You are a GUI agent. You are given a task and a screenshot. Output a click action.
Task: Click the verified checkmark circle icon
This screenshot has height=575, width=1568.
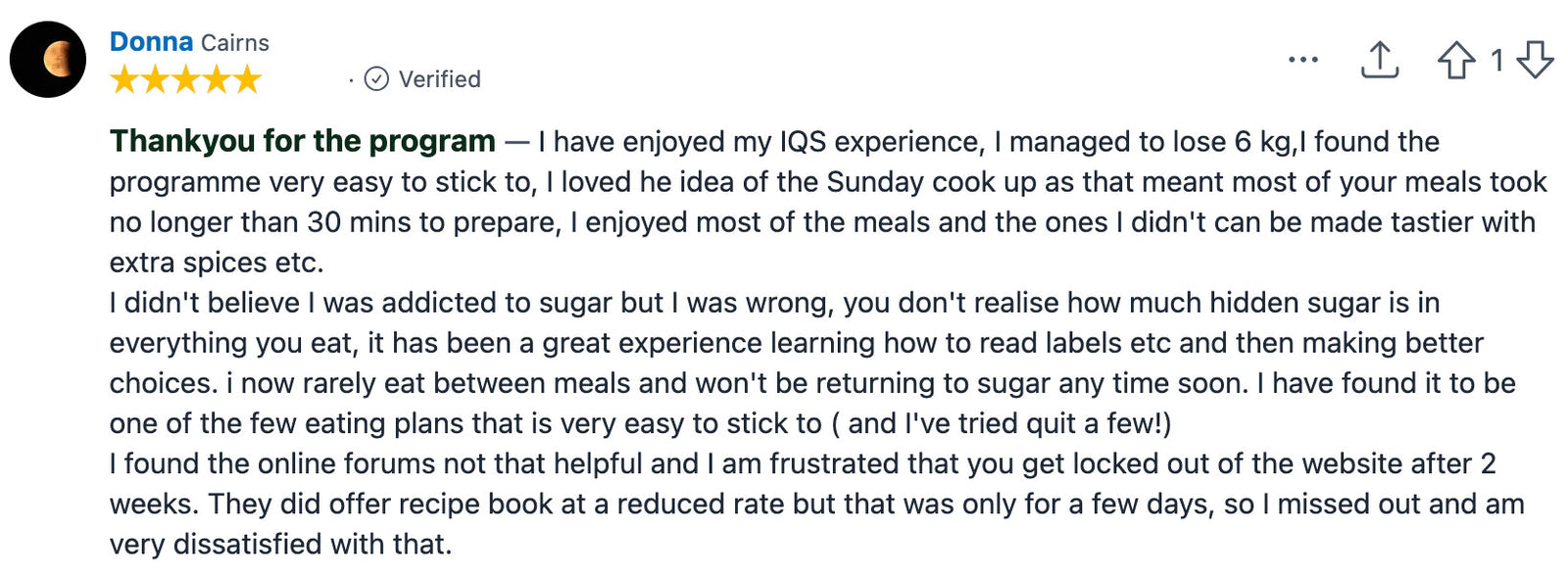[x=376, y=79]
